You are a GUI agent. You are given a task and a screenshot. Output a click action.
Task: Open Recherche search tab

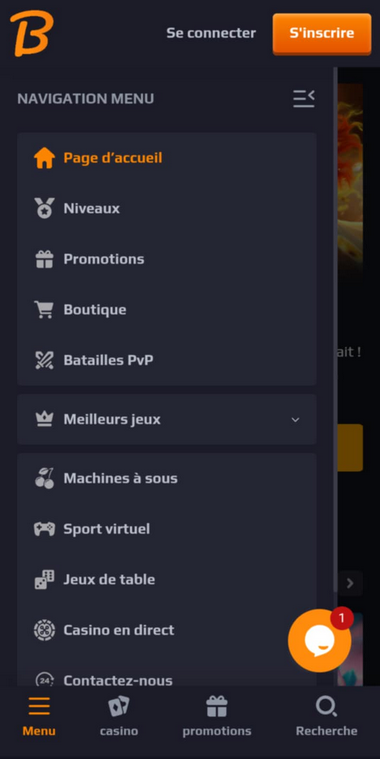point(326,716)
